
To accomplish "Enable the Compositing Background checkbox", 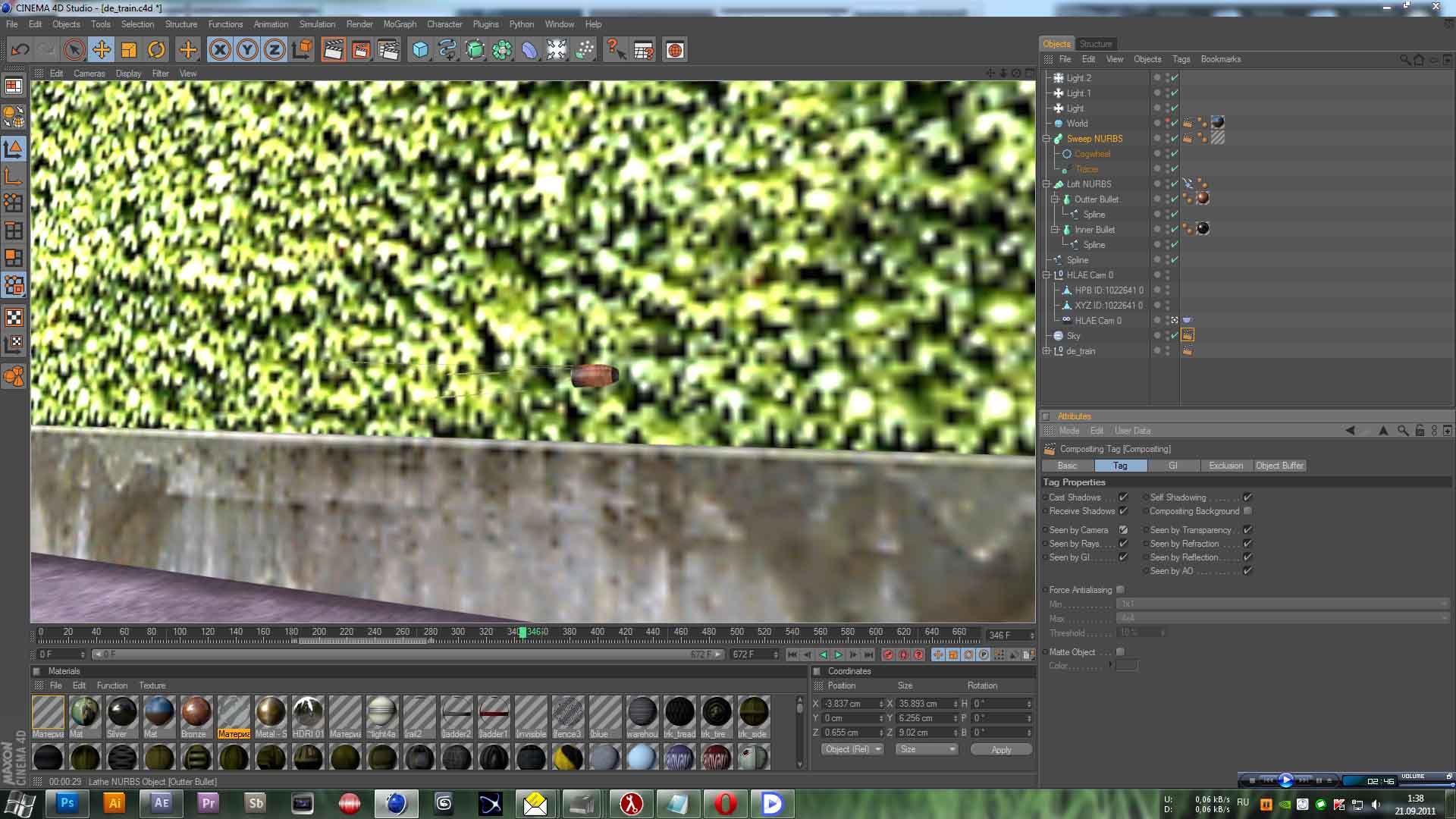I will 1247,511.
